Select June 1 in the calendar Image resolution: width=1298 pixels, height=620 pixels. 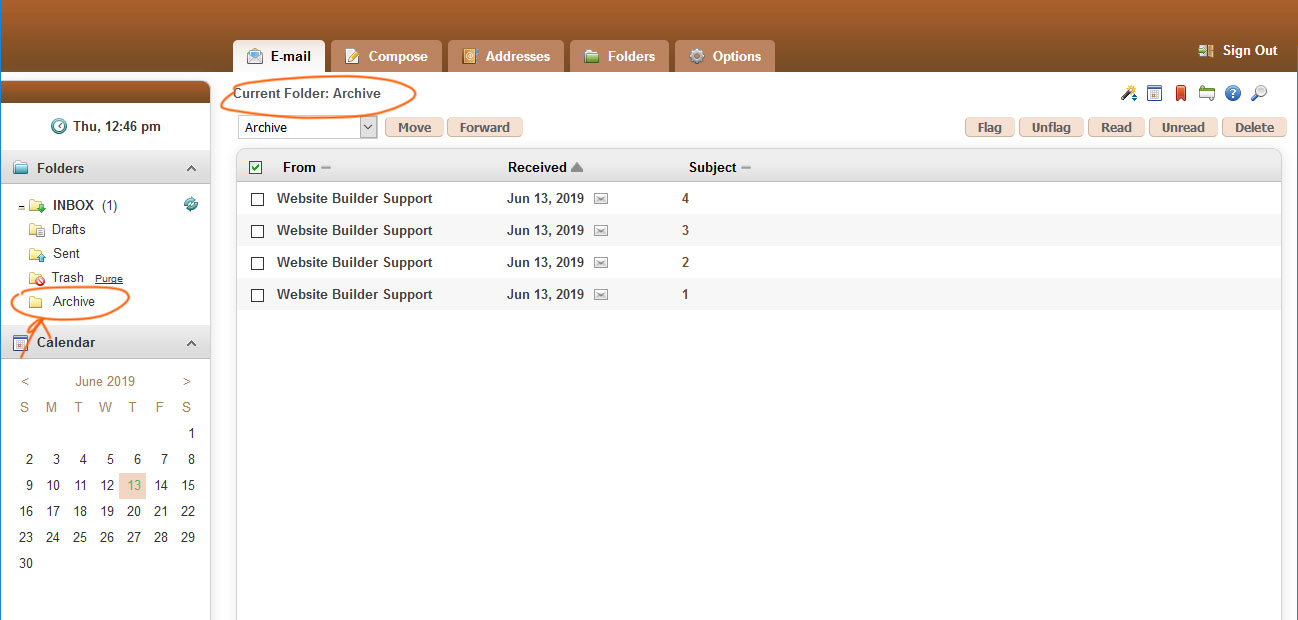point(191,434)
